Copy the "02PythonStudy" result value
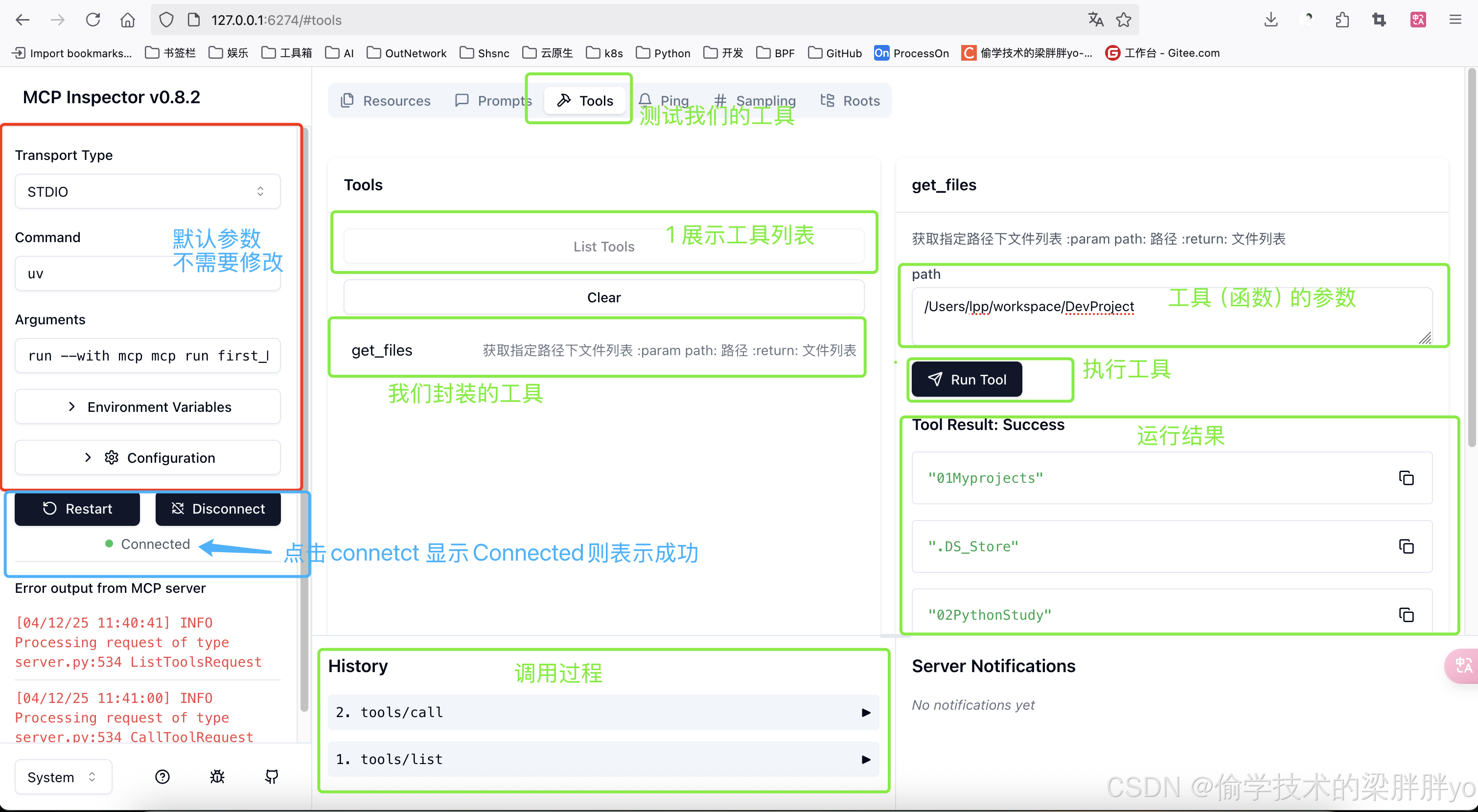 [x=1406, y=615]
